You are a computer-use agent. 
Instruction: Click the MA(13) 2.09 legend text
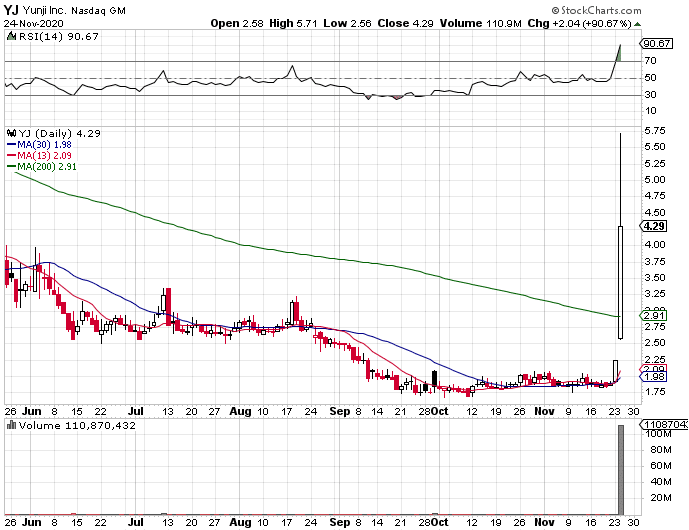[44, 156]
